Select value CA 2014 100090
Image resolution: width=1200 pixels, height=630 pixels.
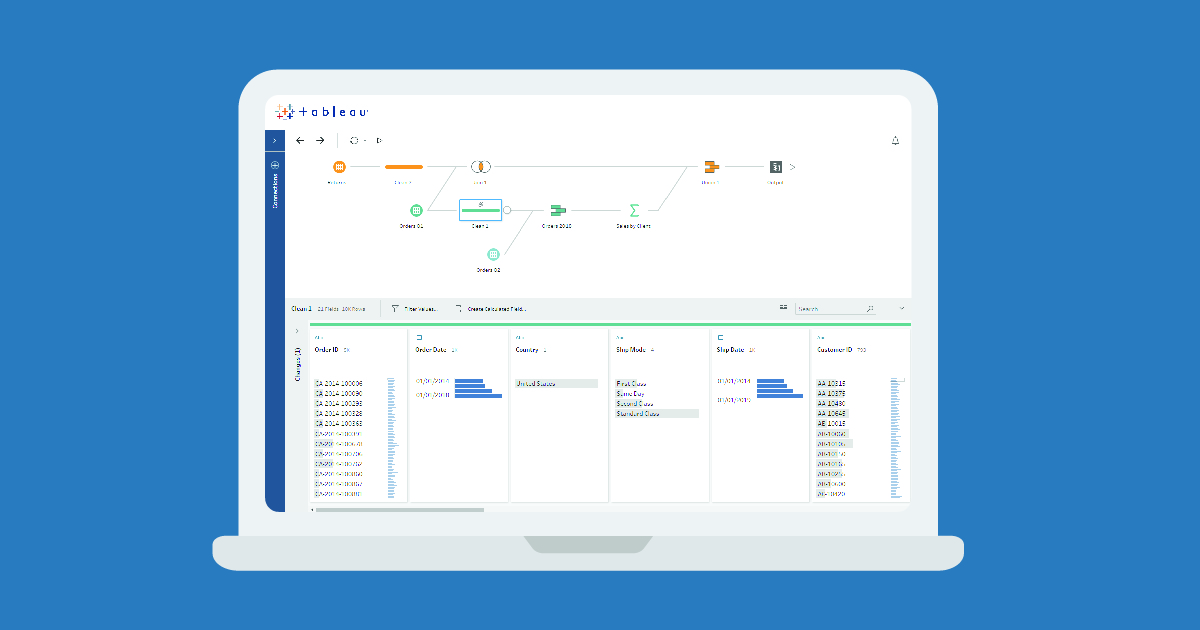(x=339, y=393)
